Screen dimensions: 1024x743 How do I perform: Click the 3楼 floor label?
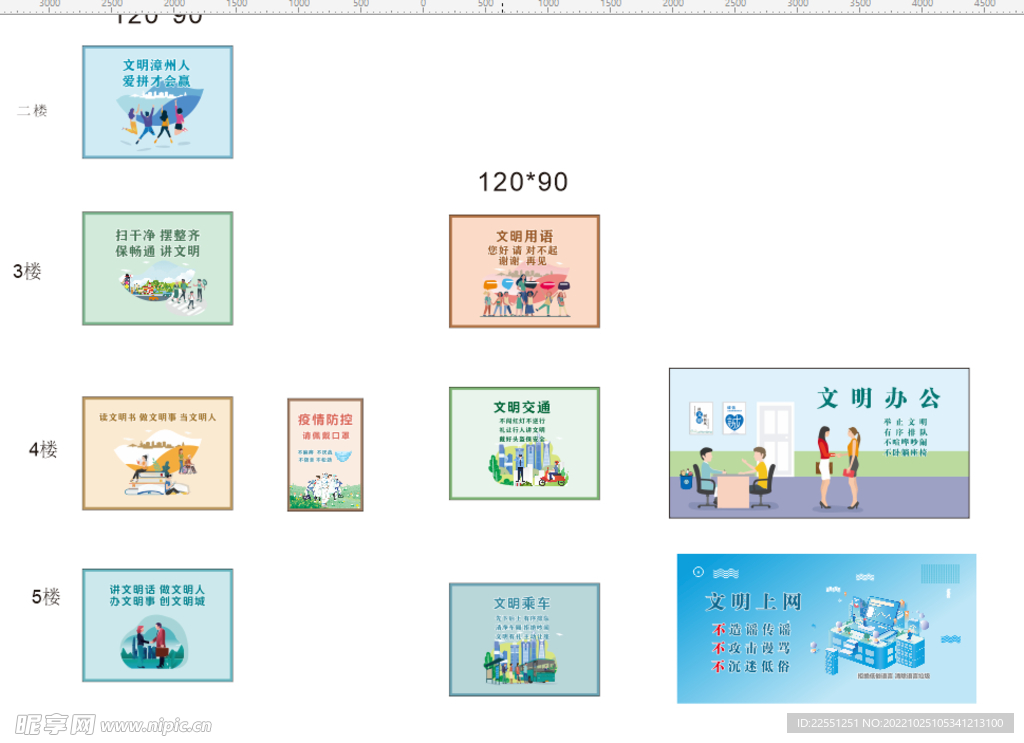(27, 271)
